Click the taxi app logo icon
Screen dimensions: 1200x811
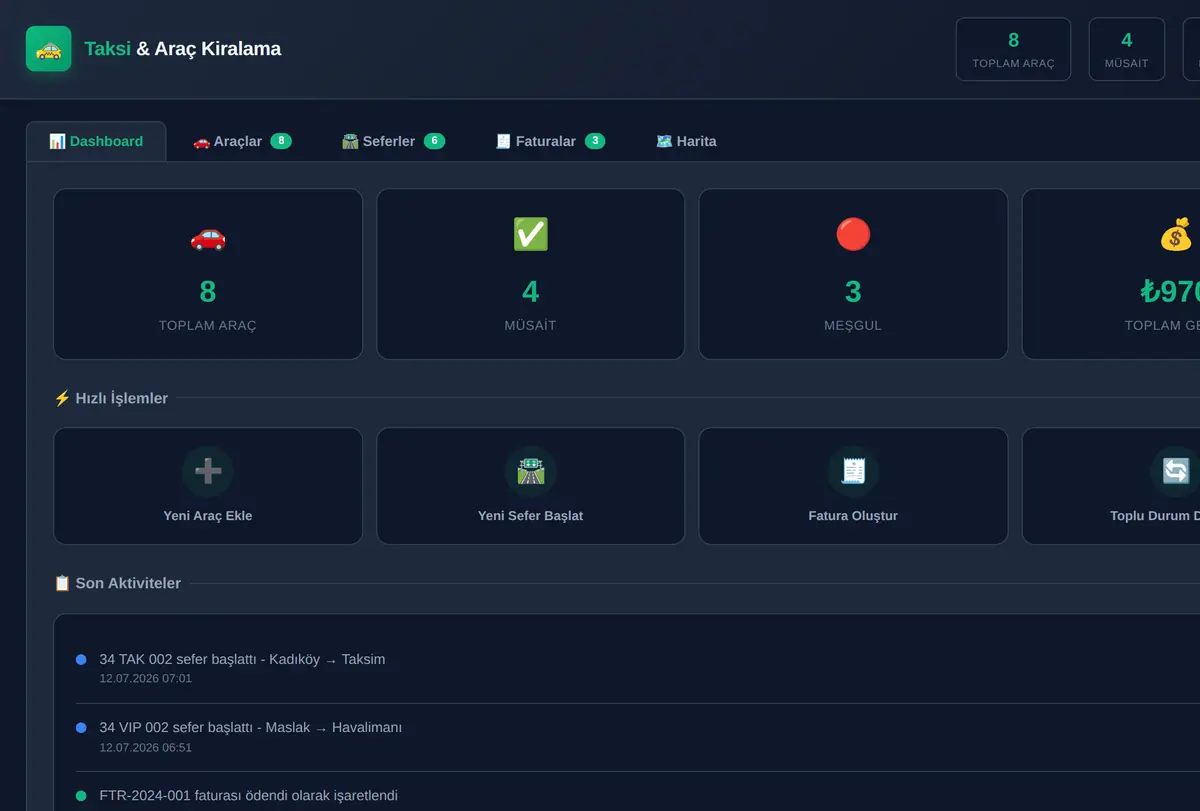click(x=48, y=48)
